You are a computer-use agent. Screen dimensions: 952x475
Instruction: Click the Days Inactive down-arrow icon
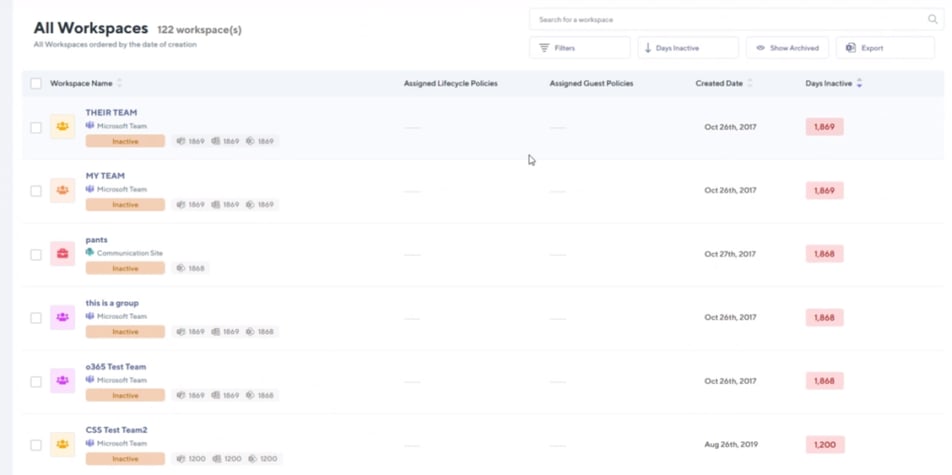(648, 48)
